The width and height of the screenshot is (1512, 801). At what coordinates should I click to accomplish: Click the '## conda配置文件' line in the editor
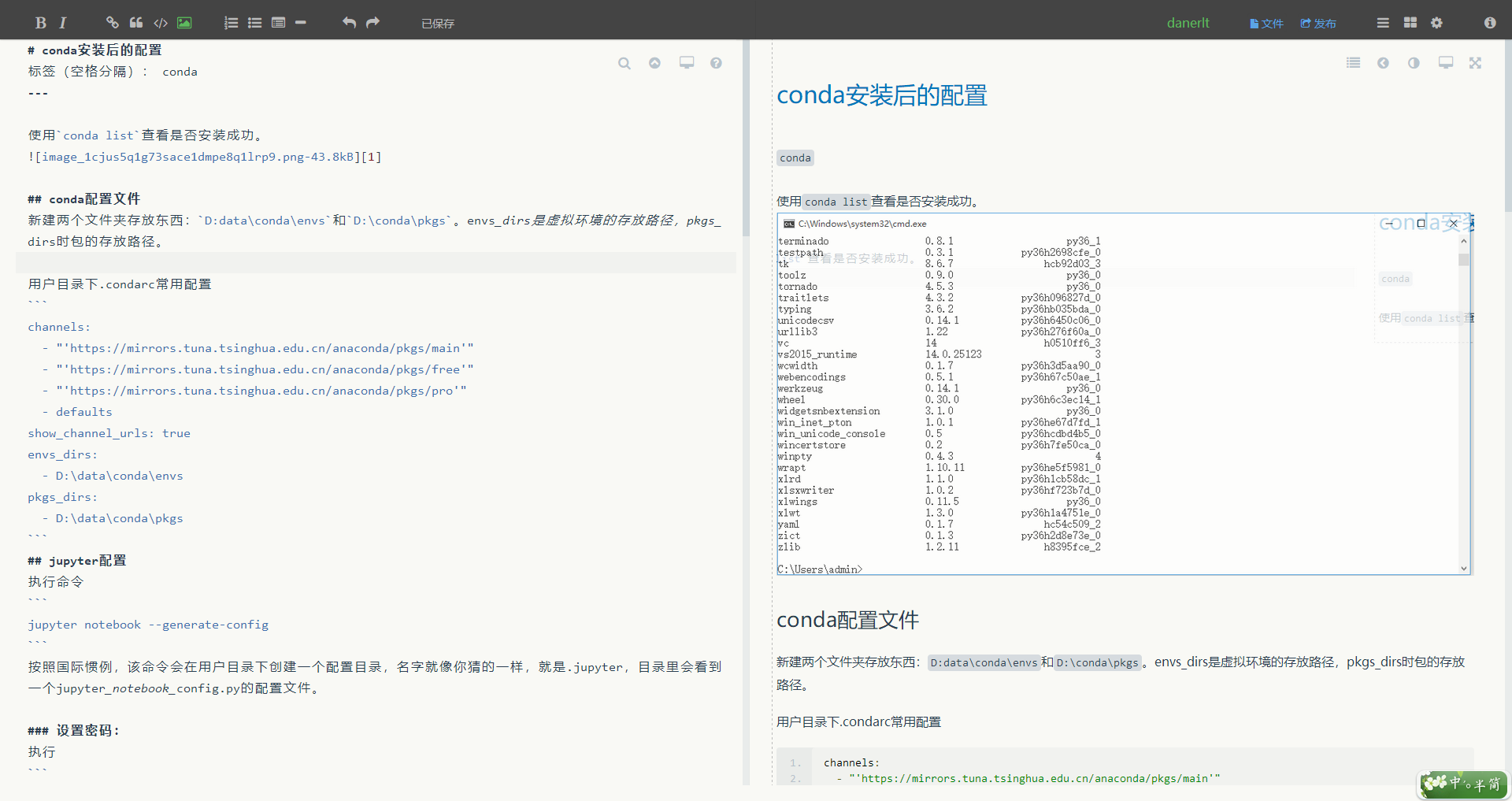(x=83, y=199)
